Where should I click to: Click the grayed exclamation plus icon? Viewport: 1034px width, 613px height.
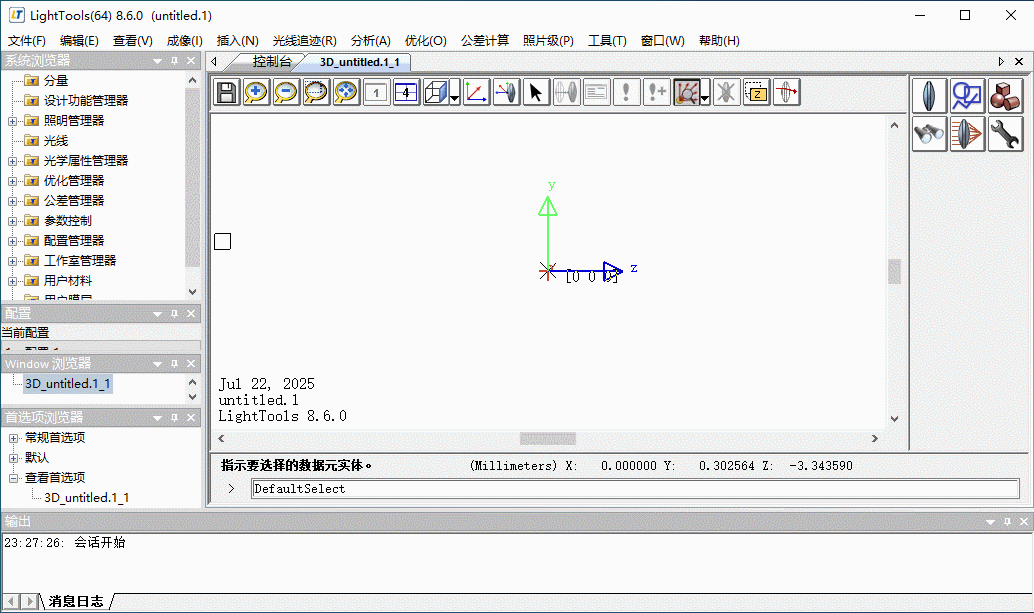pos(657,92)
